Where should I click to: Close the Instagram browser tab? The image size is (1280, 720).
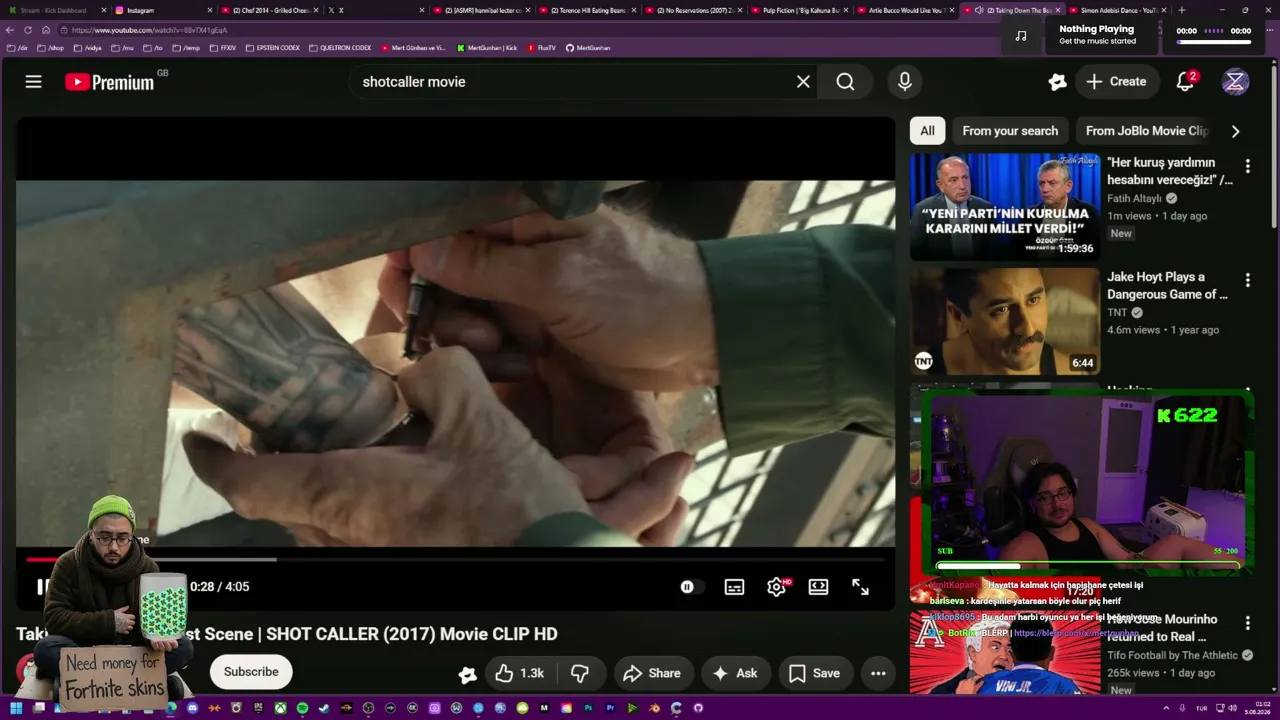(x=210, y=10)
